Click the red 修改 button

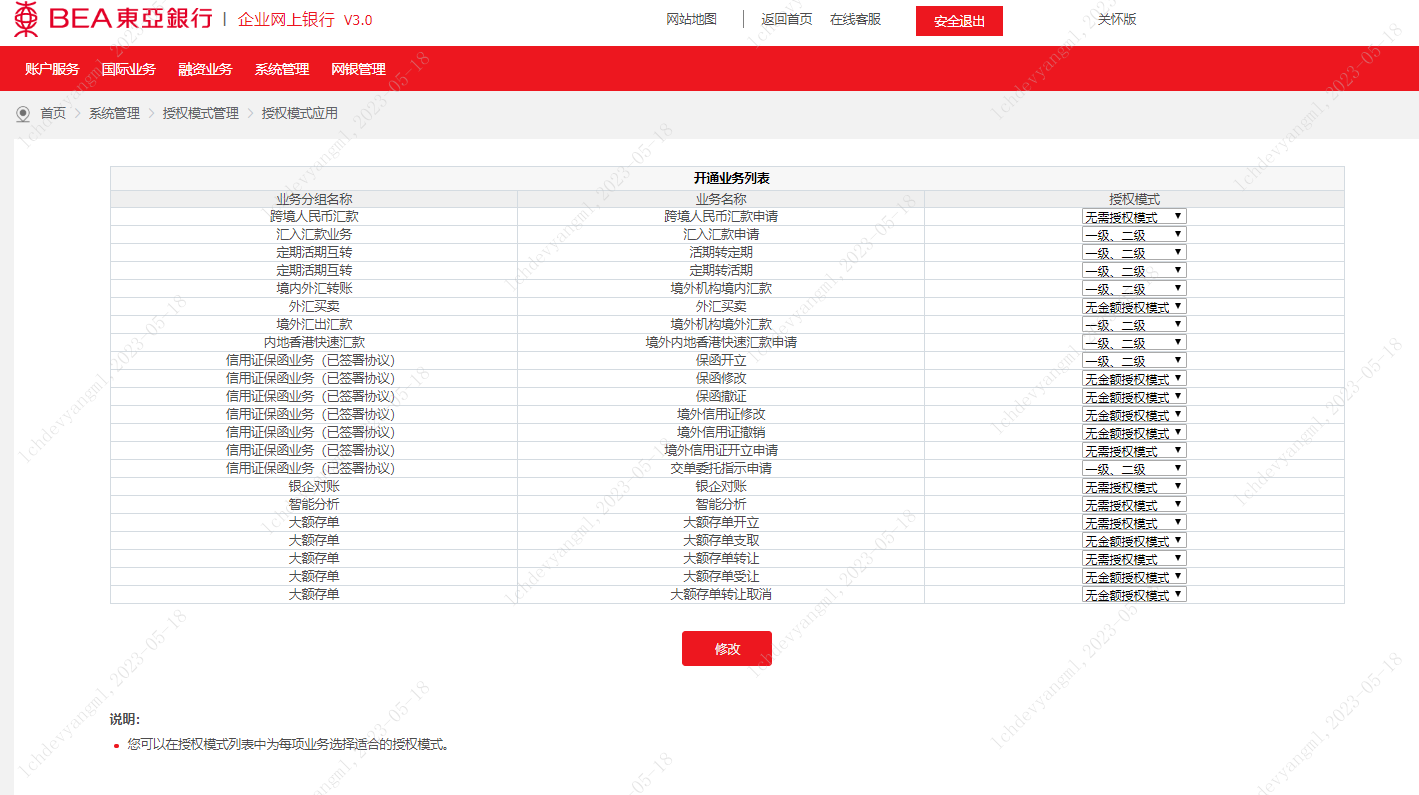point(726,648)
